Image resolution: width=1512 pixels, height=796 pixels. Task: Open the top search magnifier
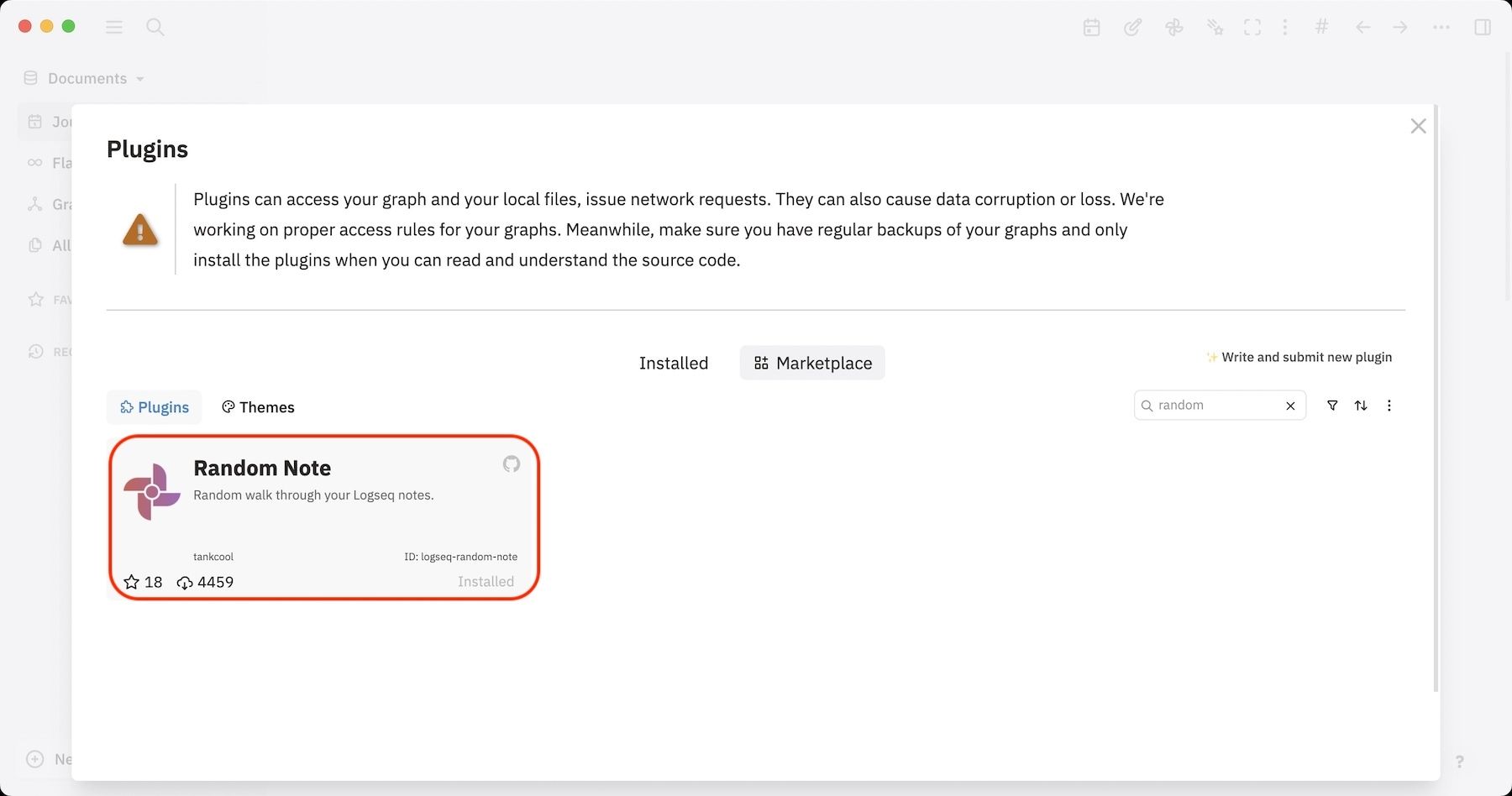[x=155, y=27]
